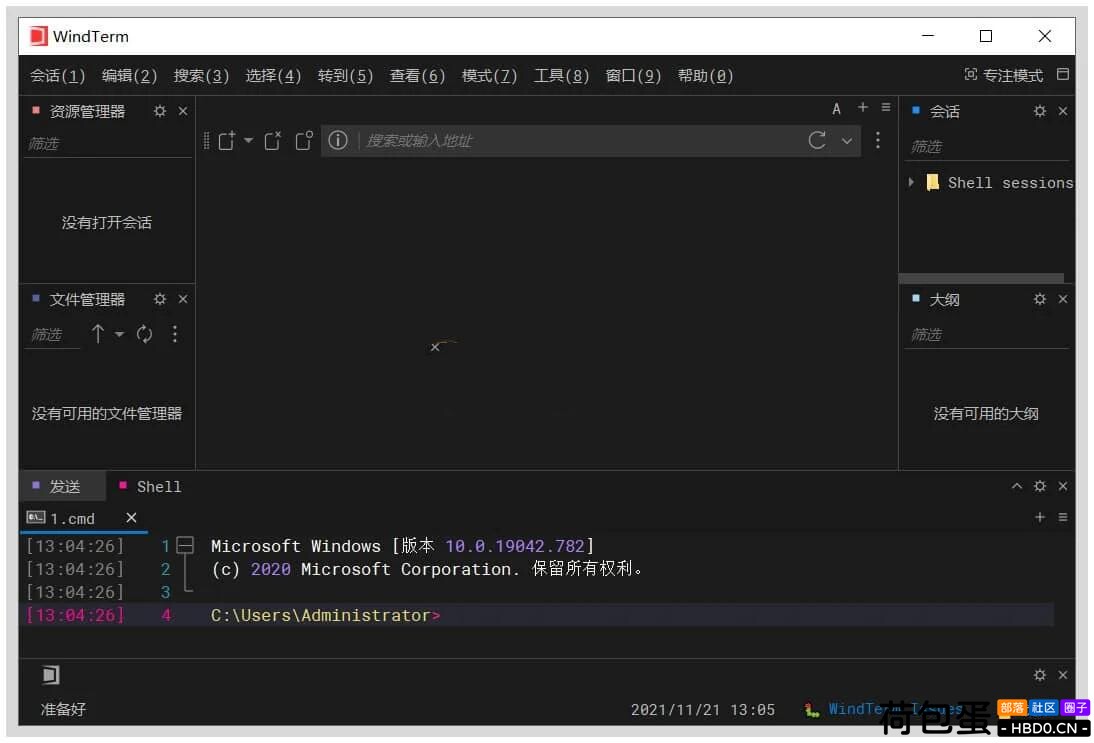Expand the address bar history dropdown
Viewport: 1094px width, 743px height.
click(846, 141)
